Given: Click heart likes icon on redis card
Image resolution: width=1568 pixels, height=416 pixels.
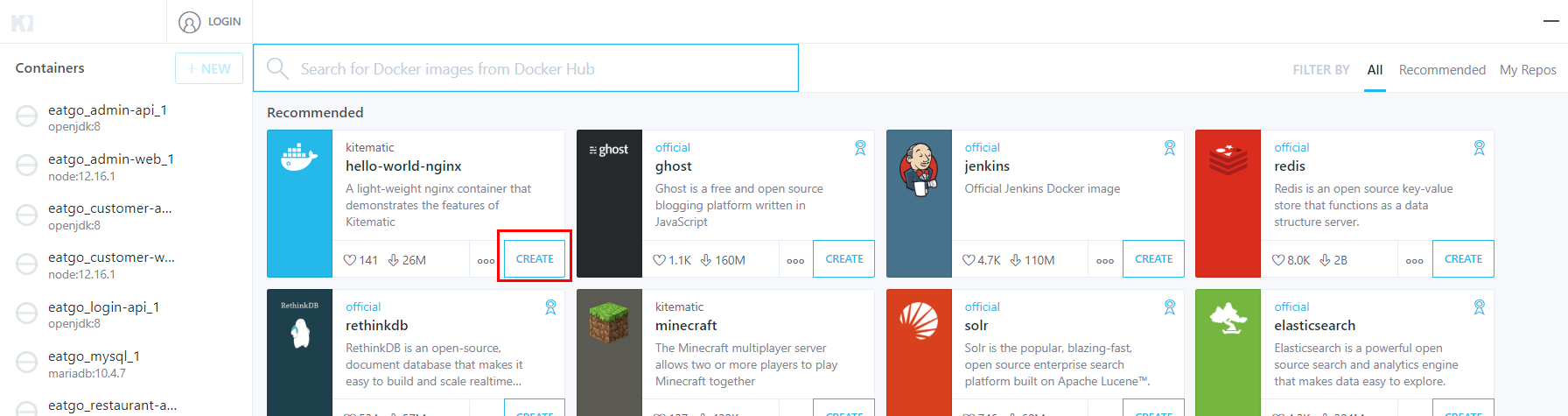Looking at the screenshot, I should pos(1278,260).
